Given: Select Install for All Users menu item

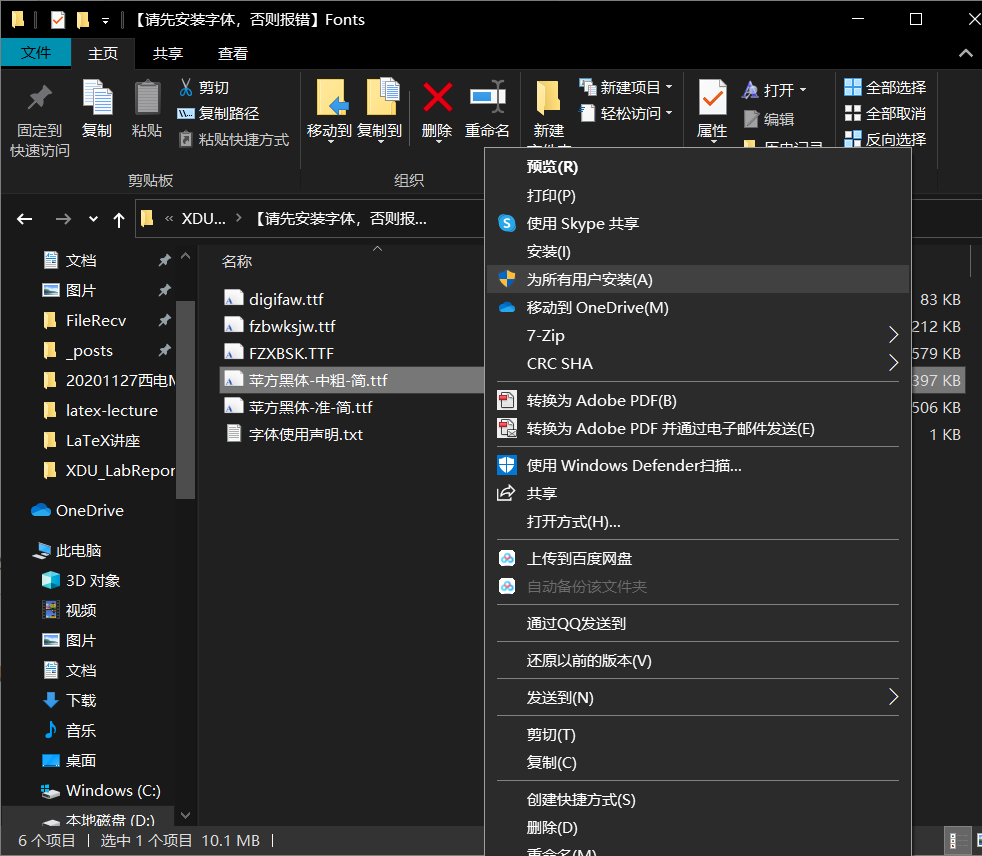Looking at the screenshot, I should (590, 280).
